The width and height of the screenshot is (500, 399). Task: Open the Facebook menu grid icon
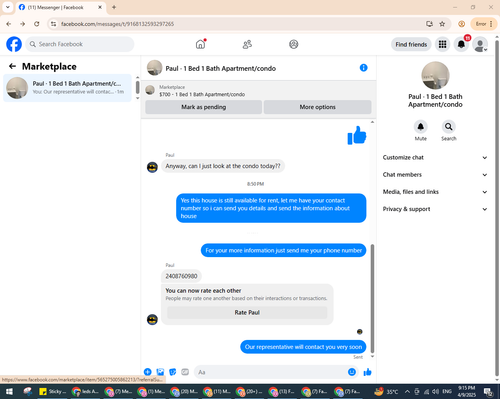point(442,44)
